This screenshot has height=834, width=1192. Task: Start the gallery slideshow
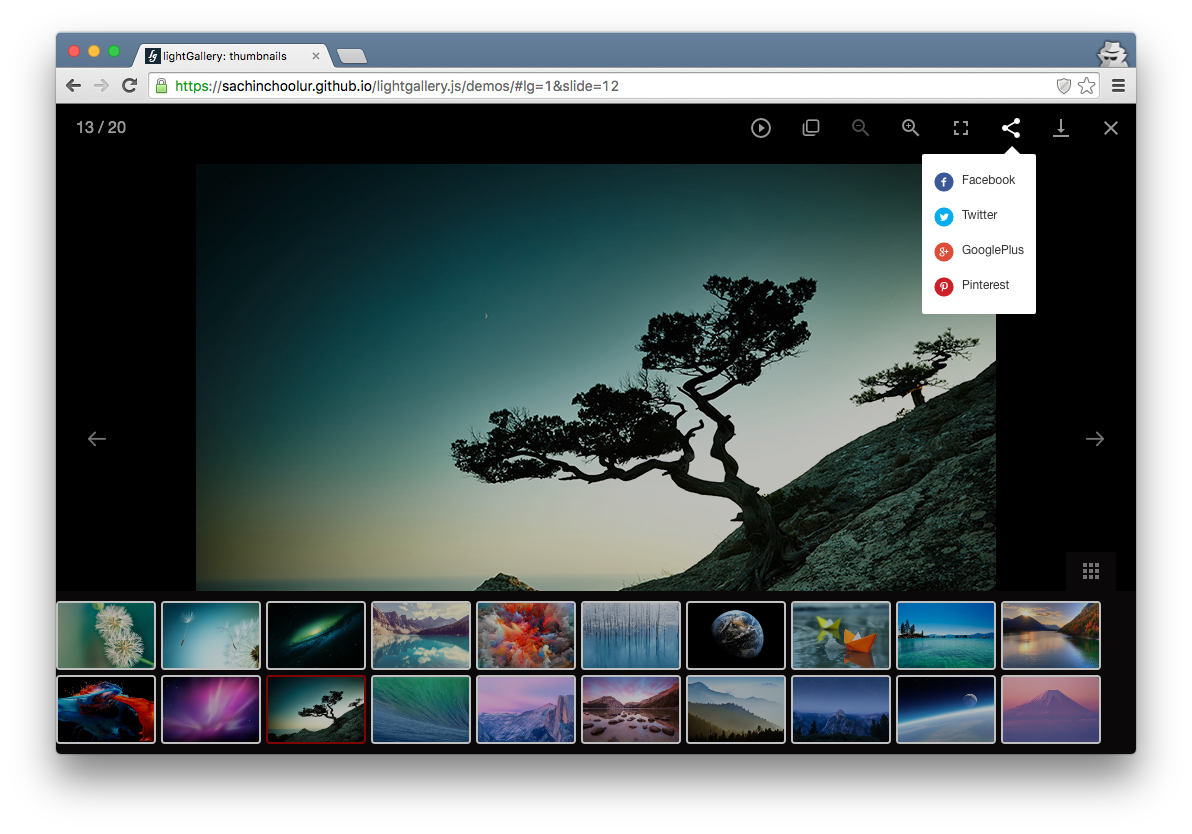pos(761,128)
